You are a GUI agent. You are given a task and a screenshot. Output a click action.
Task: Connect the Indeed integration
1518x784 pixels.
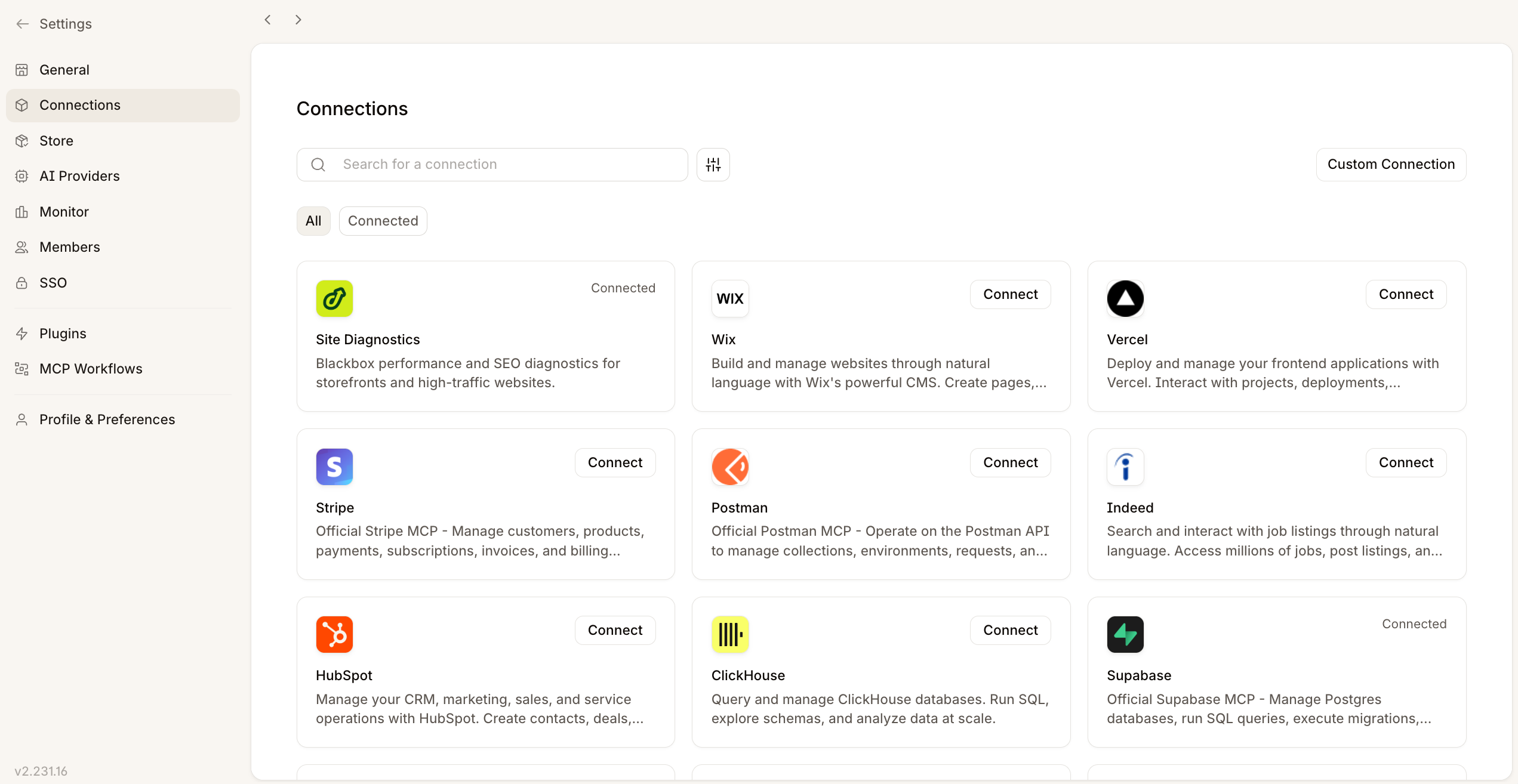(x=1406, y=462)
